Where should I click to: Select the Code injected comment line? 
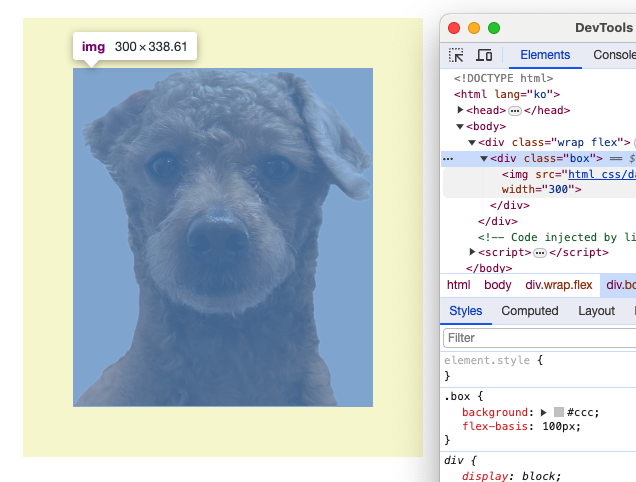click(x=556, y=237)
